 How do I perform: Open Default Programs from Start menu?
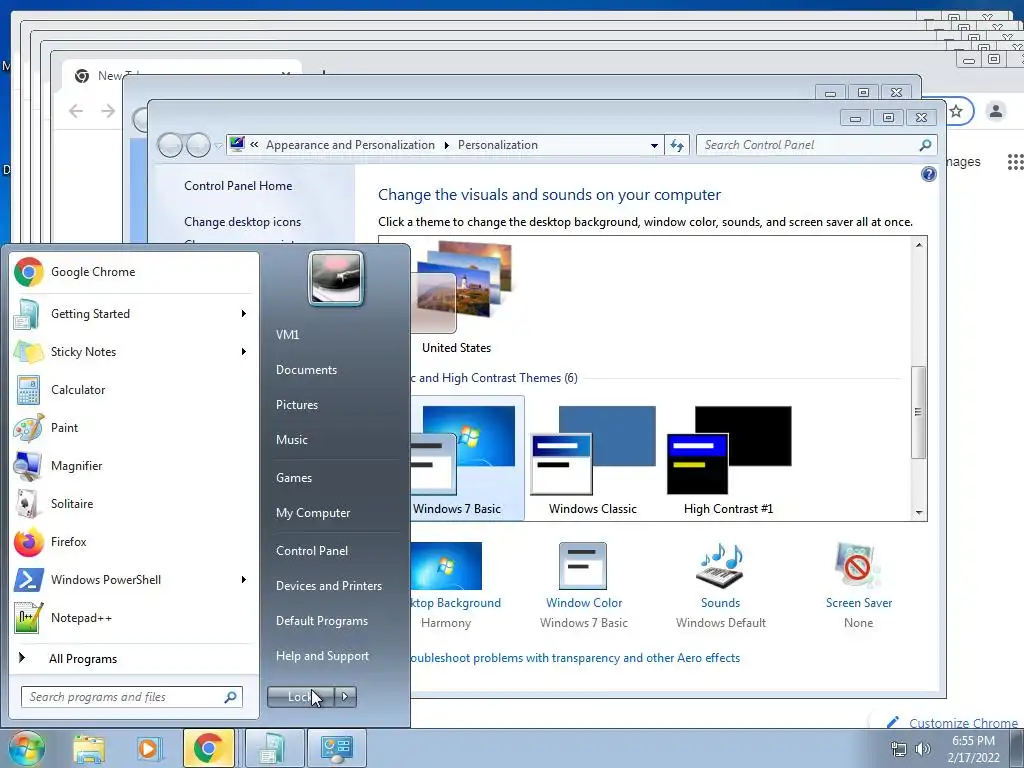322,620
